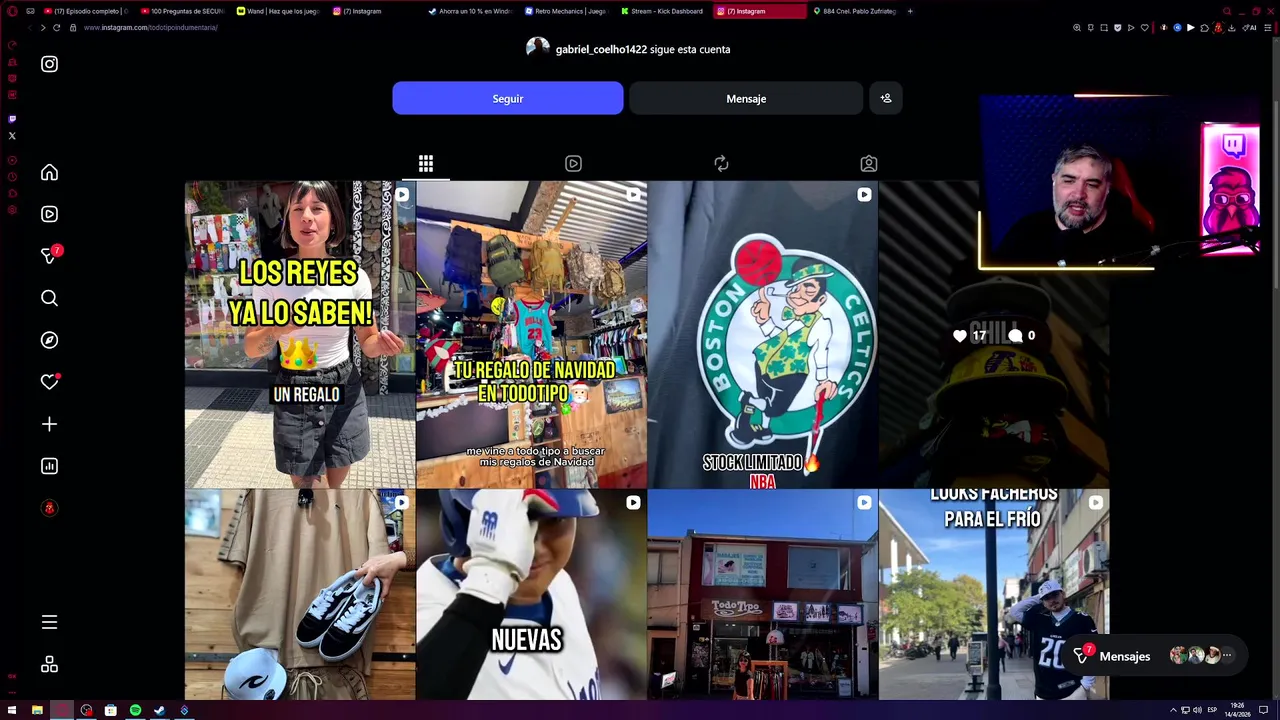Open direct messages with notification badge in sidebar

49,256
